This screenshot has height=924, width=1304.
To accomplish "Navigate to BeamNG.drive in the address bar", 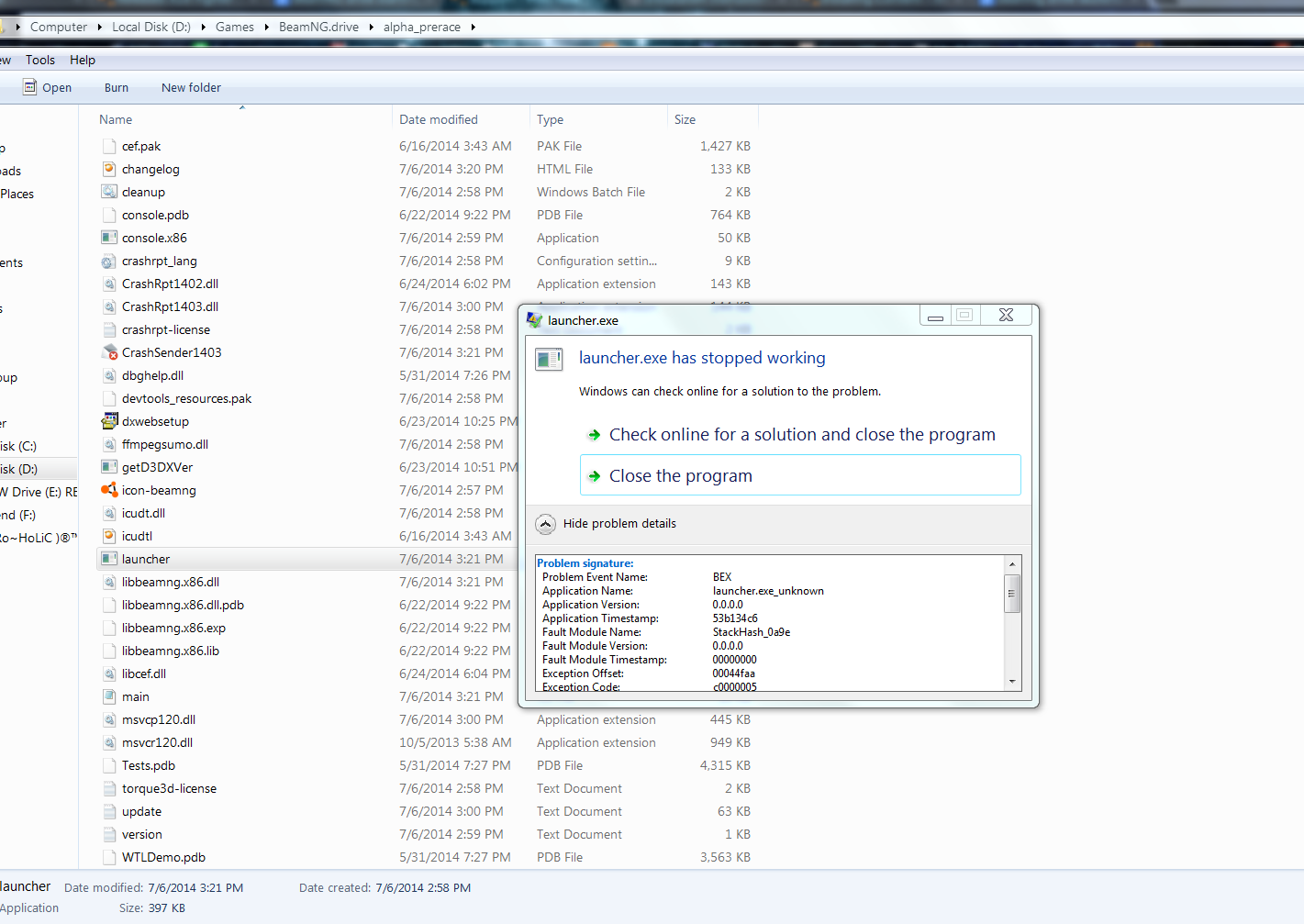I will (318, 27).
